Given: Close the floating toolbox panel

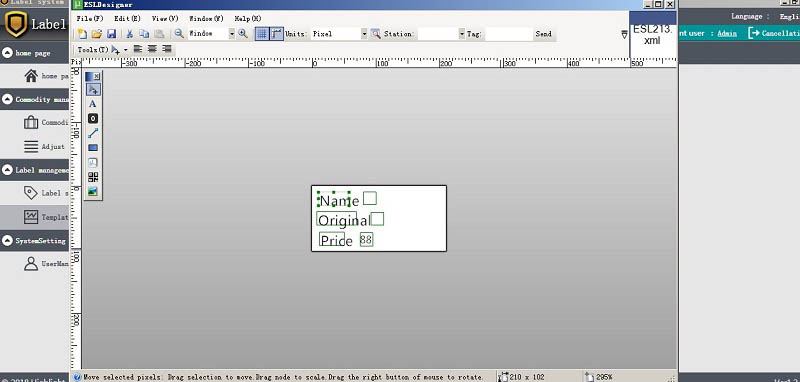Looking at the screenshot, I should [97, 76].
